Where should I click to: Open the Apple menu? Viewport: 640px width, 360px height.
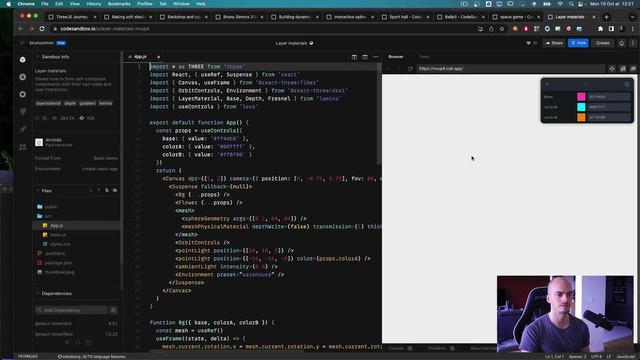pos(9,4)
